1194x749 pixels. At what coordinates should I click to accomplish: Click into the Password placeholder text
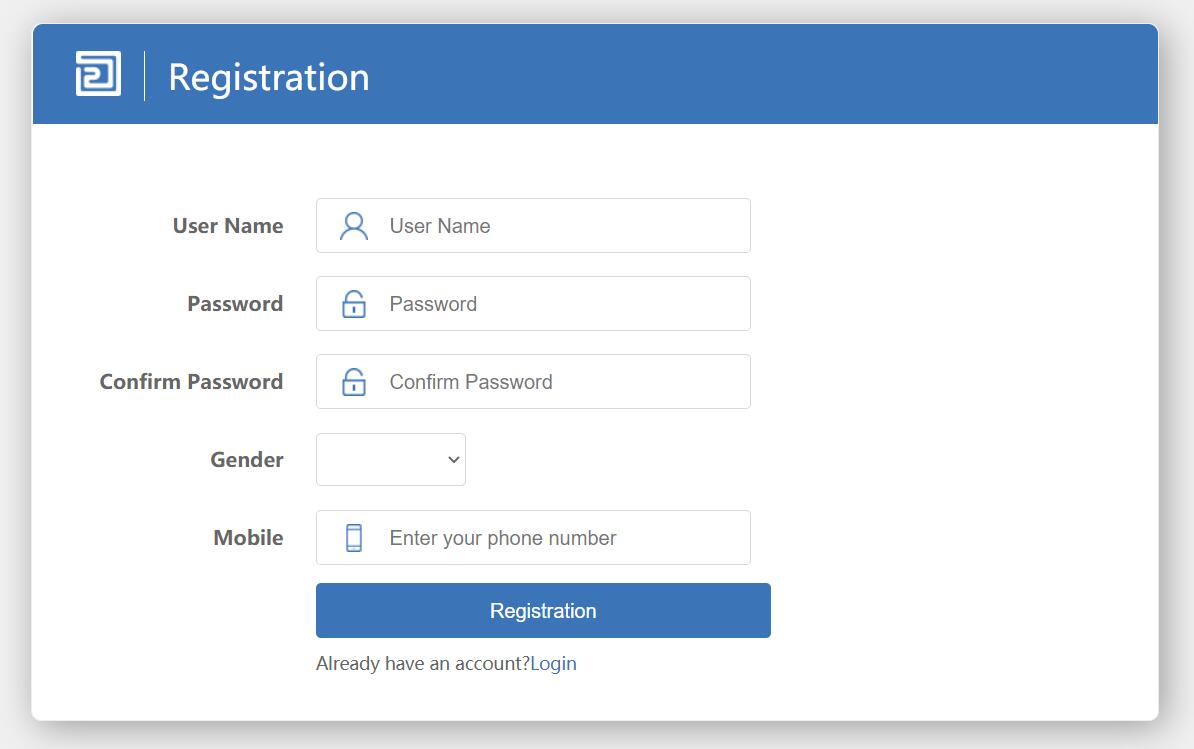point(433,304)
